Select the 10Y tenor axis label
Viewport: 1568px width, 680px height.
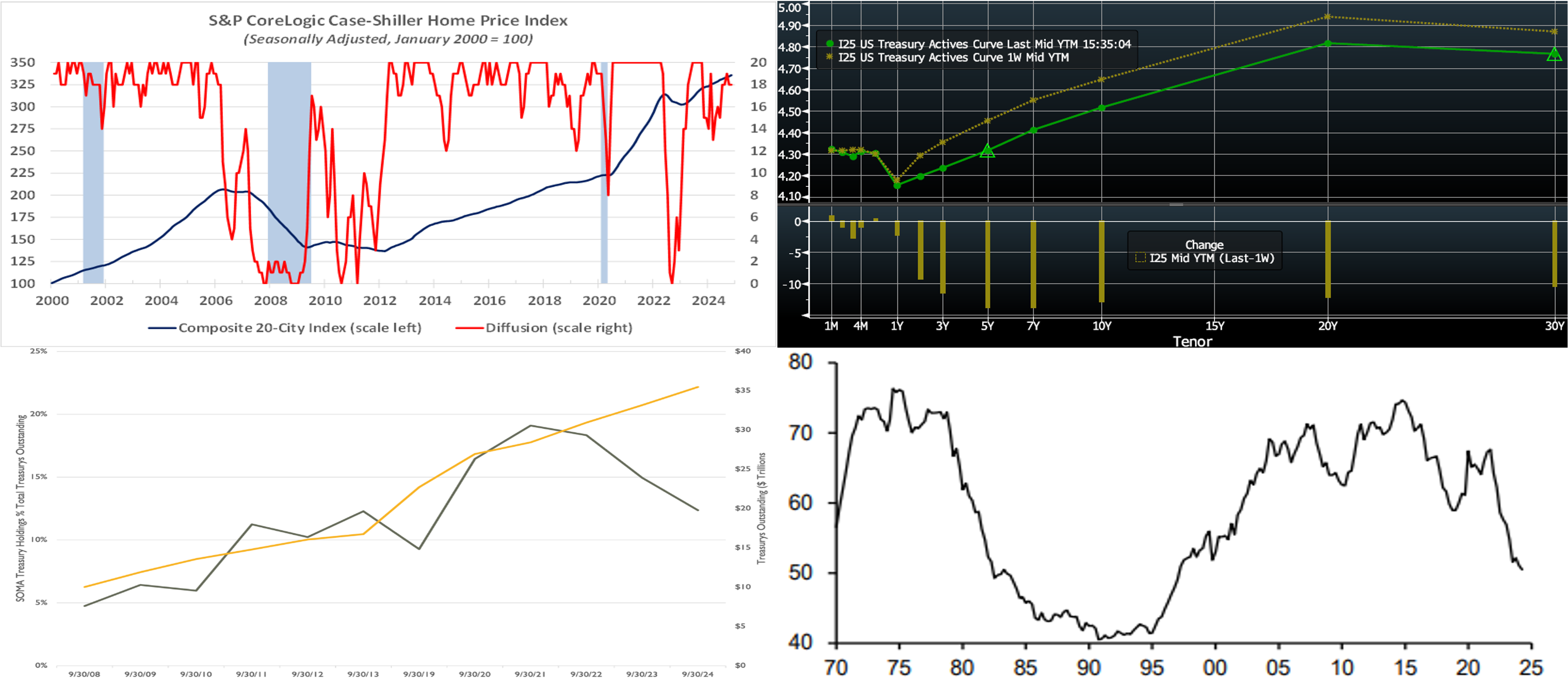[1101, 326]
